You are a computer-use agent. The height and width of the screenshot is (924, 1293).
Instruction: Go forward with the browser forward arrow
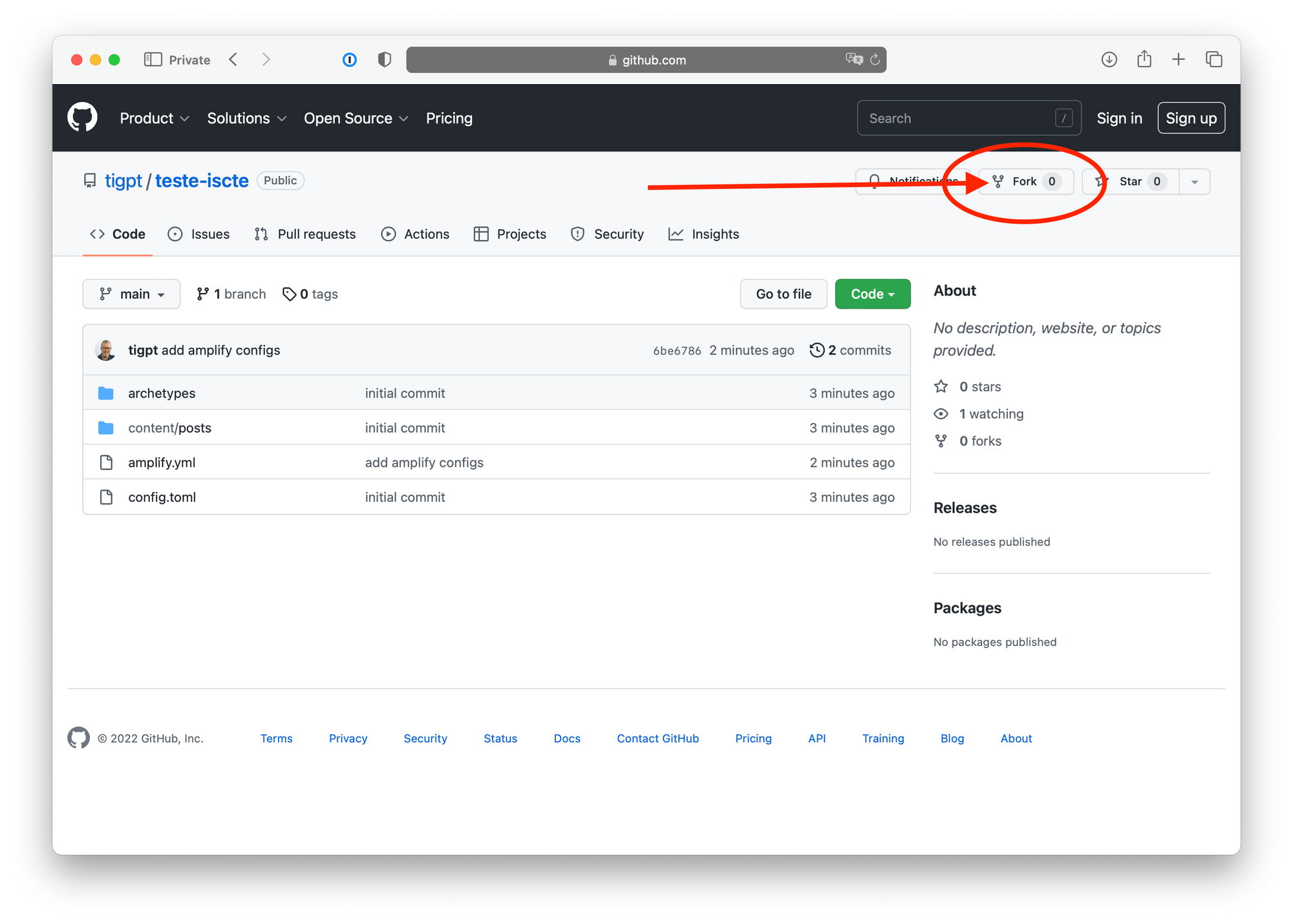(266, 59)
